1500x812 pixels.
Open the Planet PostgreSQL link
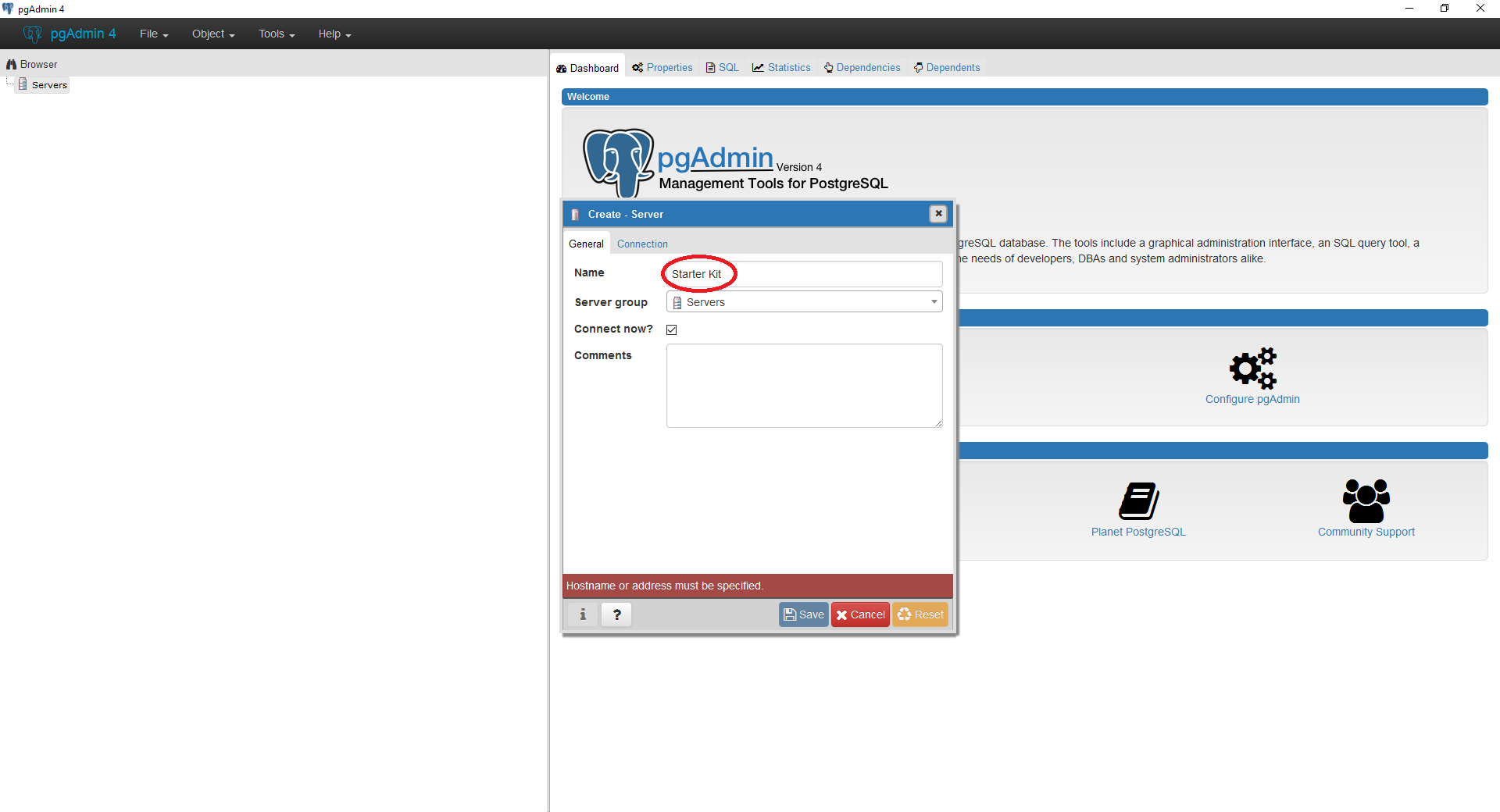[1138, 532]
